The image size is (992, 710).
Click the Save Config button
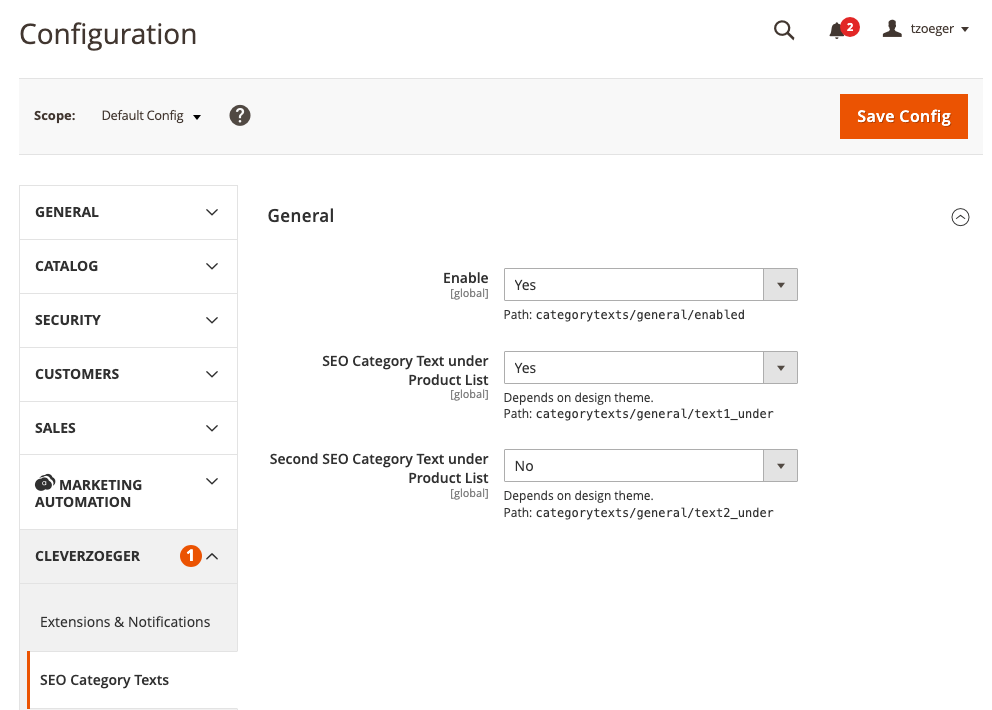coord(903,116)
